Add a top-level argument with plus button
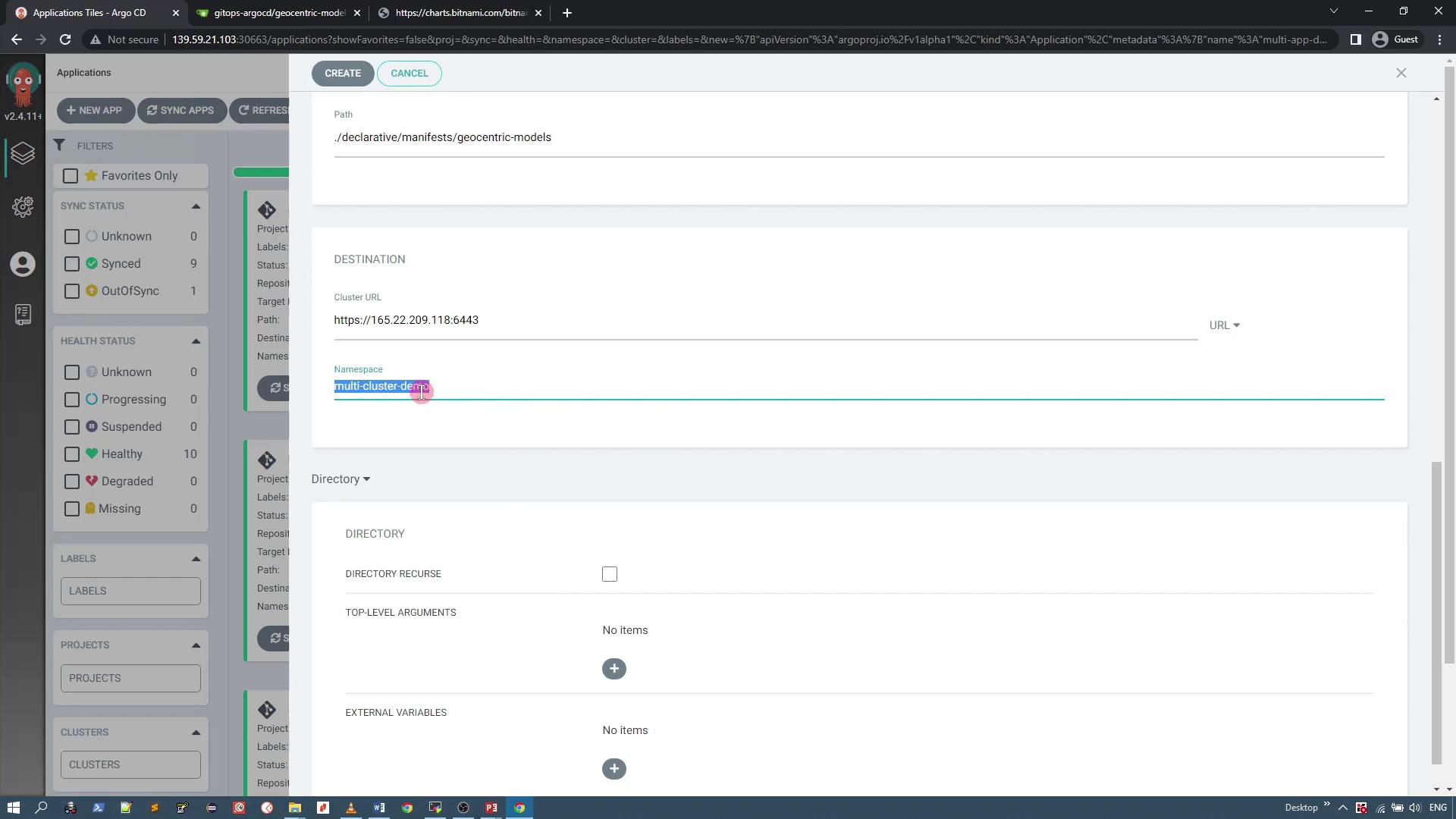Screen dimensions: 1456x819 613,669
